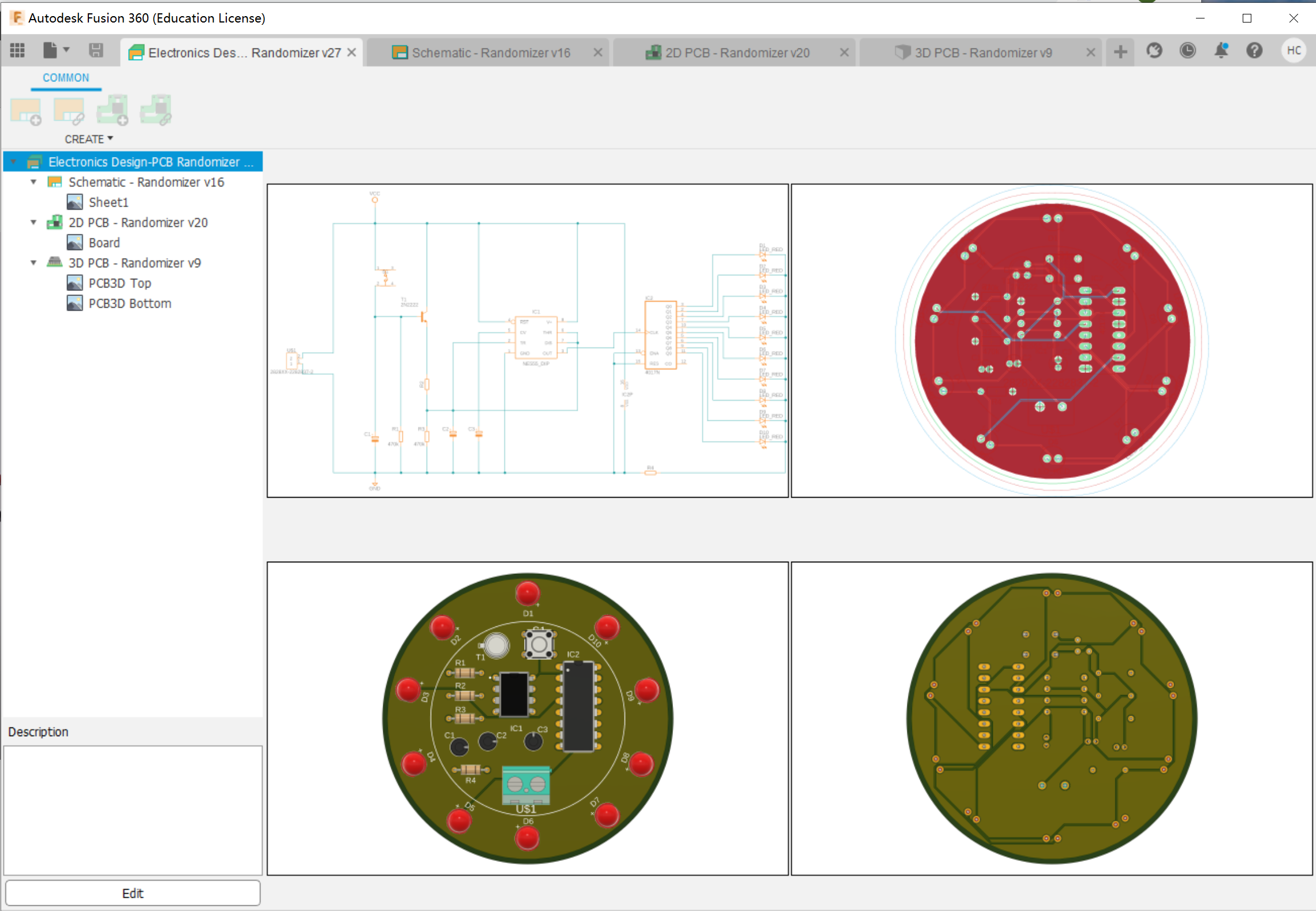Open the HC account avatar menu
Image resolution: width=1316 pixels, height=911 pixels.
pyautogui.click(x=1294, y=51)
